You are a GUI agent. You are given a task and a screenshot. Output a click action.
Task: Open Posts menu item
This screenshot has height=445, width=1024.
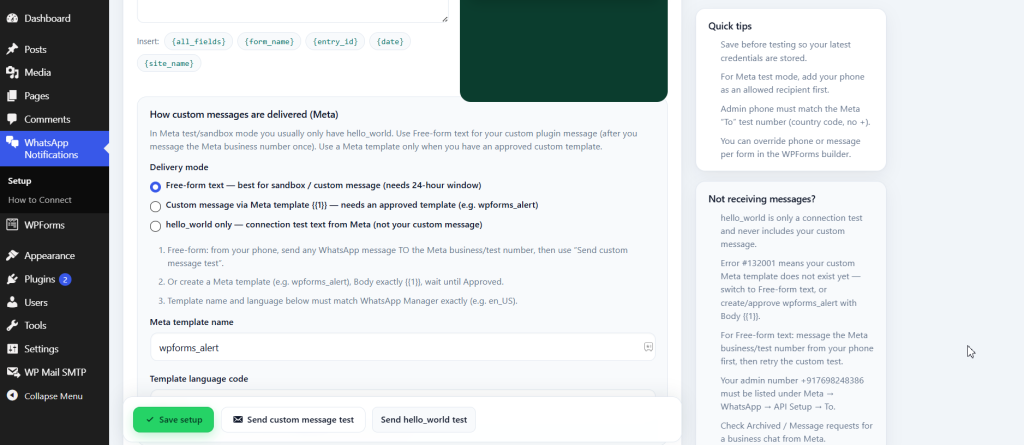[54, 49]
